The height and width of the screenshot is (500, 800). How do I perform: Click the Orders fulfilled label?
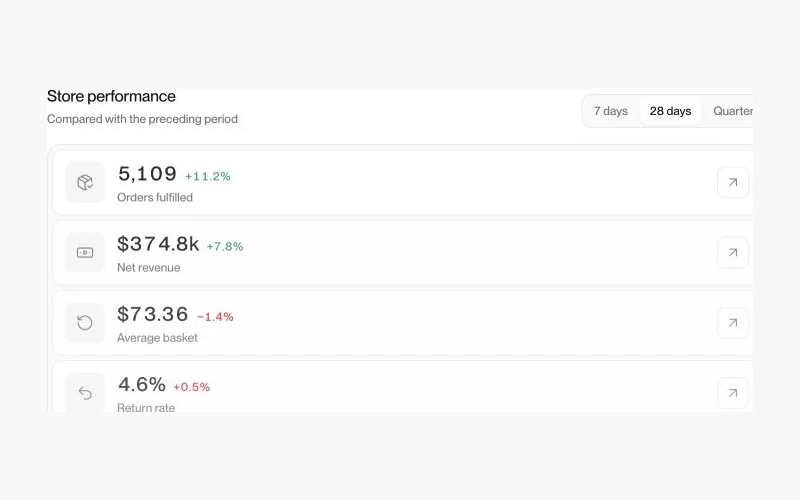point(155,197)
